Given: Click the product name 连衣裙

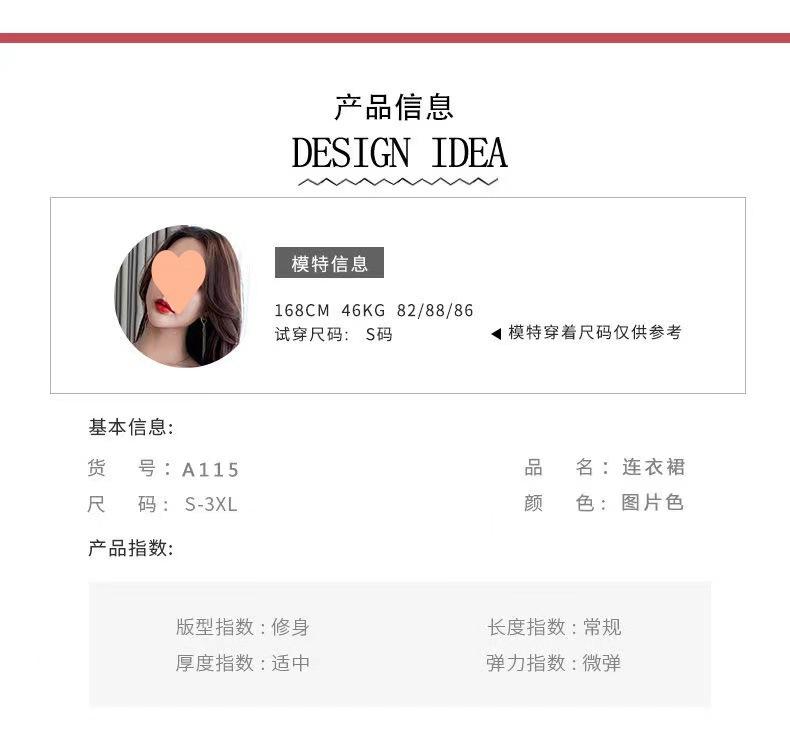Looking at the screenshot, I should pyautogui.click(x=653, y=467).
